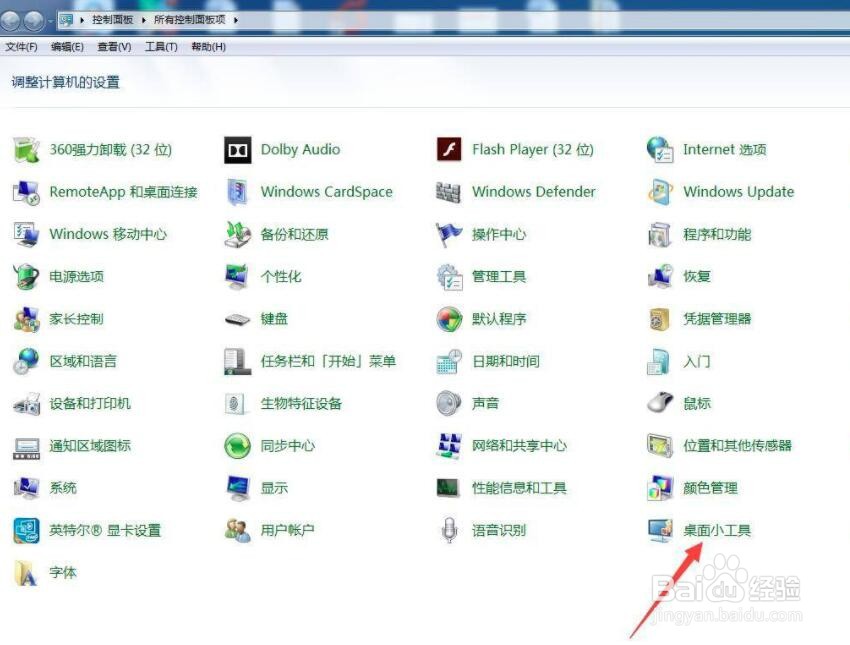
Task: Open the 任务栏和「开始」菜单 link
Action: point(328,361)
